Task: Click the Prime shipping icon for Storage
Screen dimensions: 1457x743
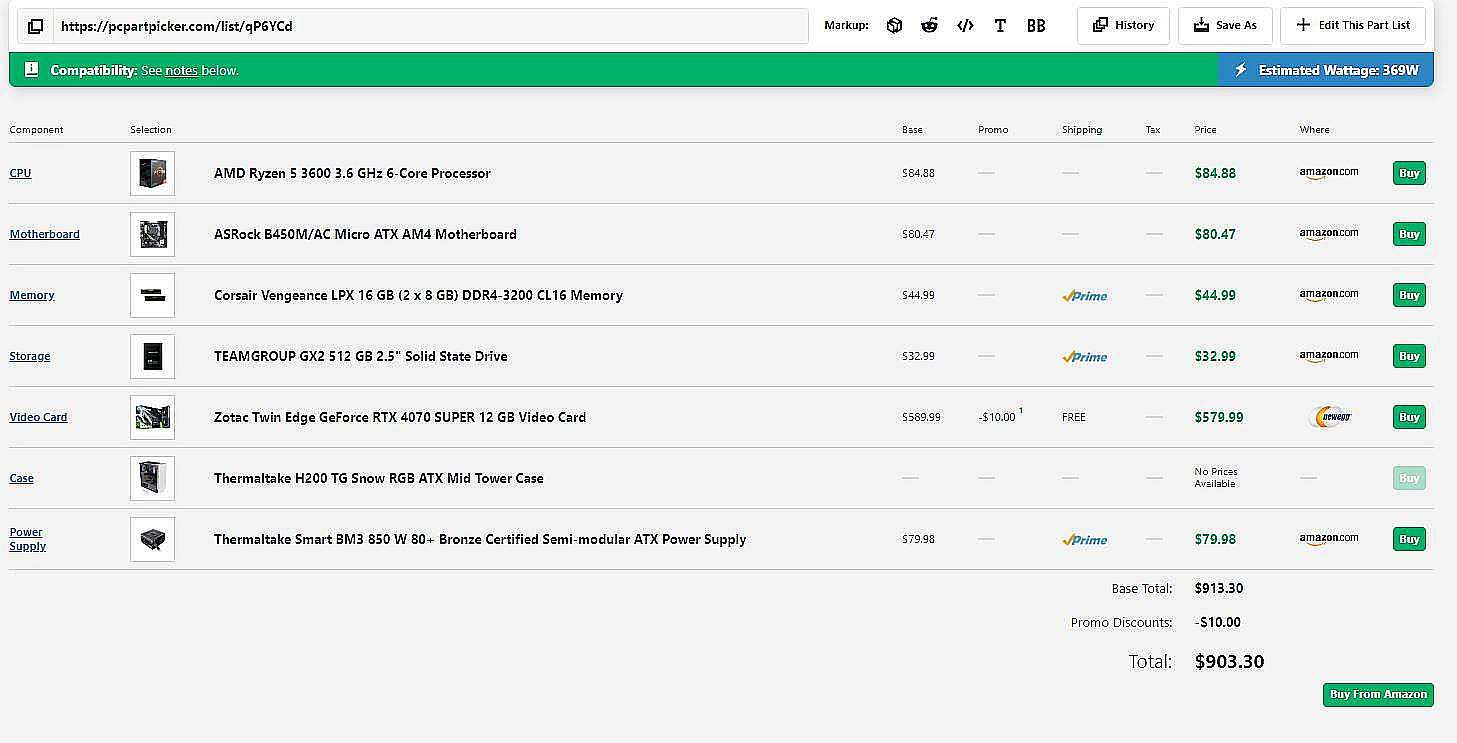Action: (x=1084, y=357)
